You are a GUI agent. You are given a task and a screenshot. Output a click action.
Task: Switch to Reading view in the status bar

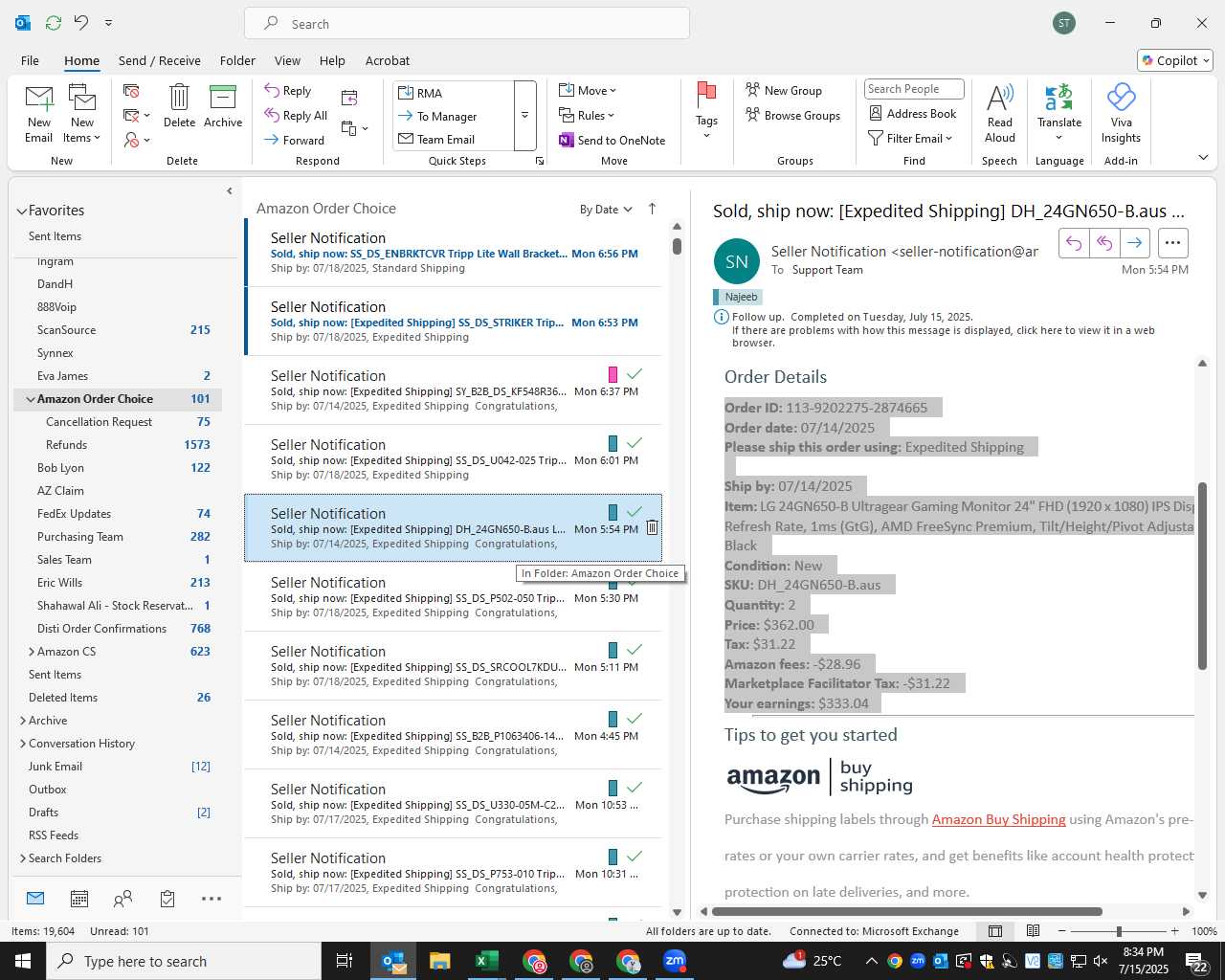(1033, 931)
